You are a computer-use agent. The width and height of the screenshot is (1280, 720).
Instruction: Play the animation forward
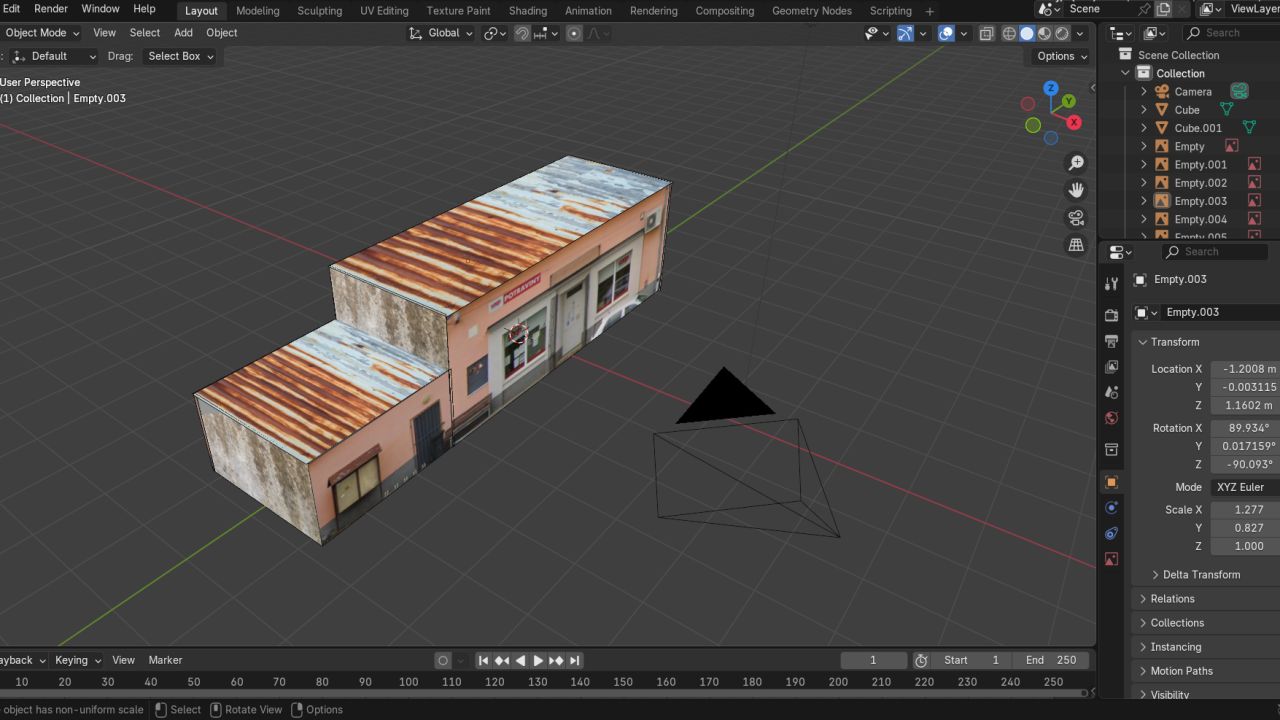[538, 660]
